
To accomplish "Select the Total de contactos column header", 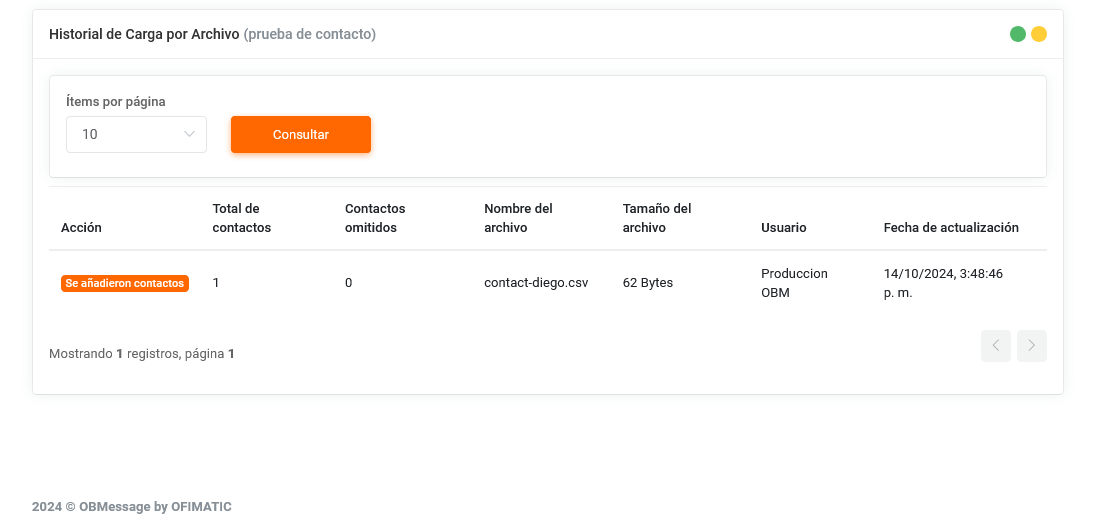I will 241,218.
